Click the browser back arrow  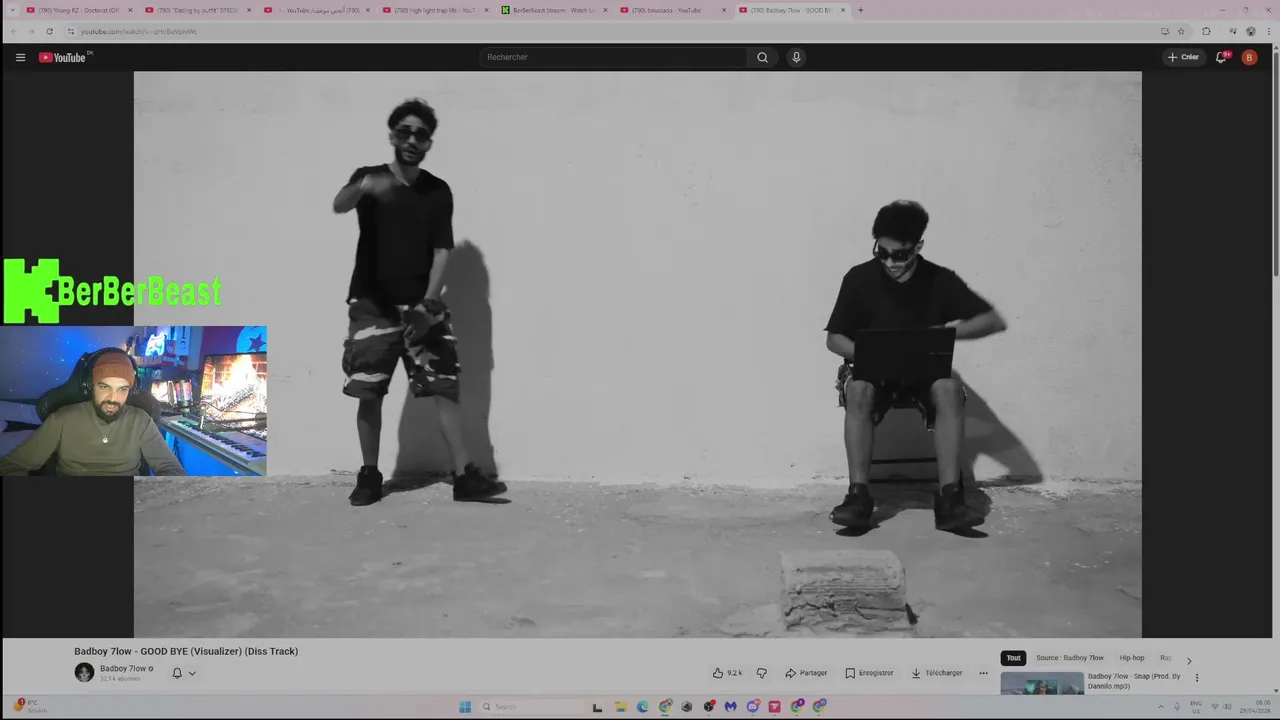[x=13, y=31]
